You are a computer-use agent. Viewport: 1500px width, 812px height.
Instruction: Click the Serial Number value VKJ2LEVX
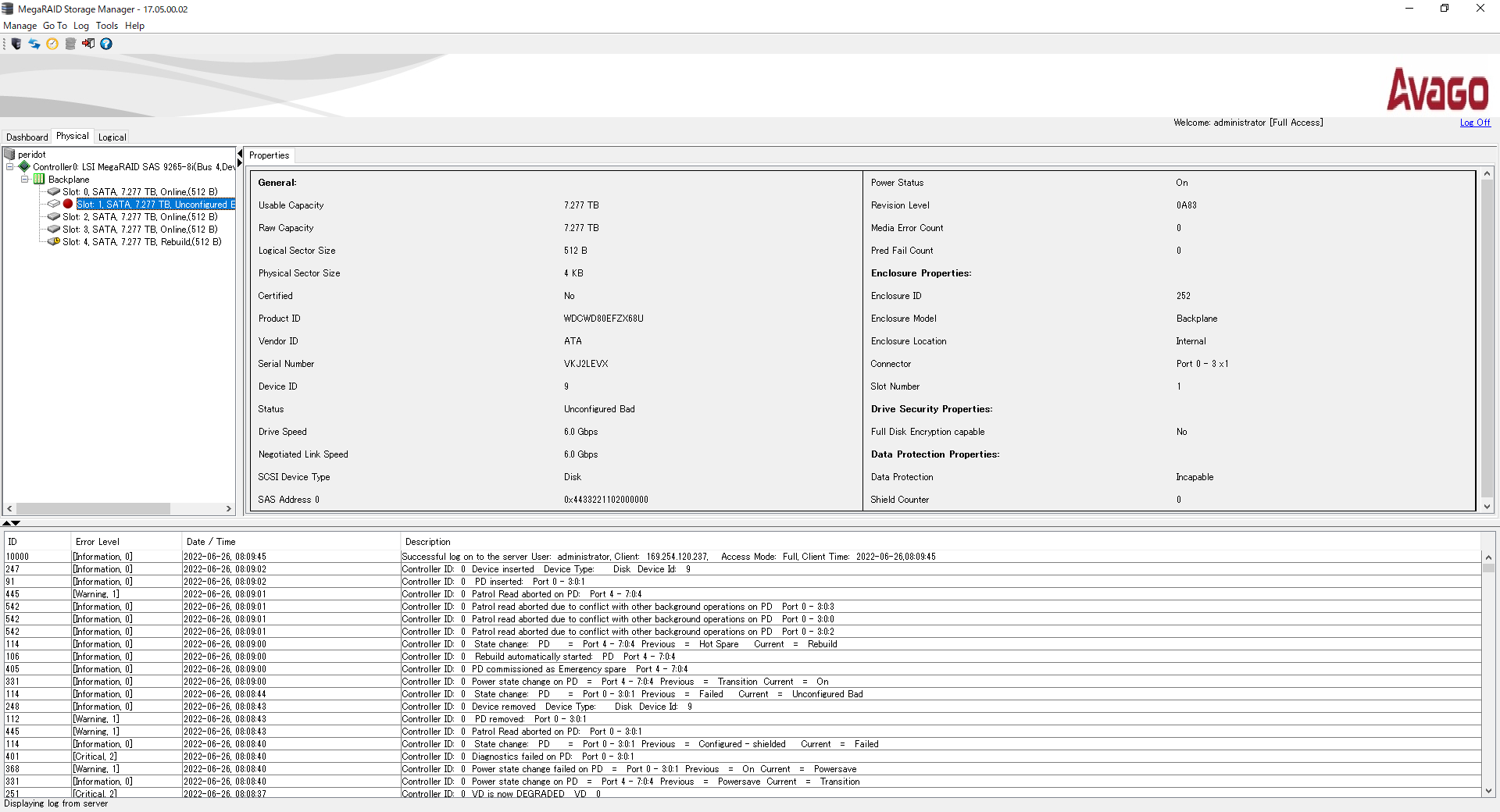pyautogui.click(x=586, y=364)
